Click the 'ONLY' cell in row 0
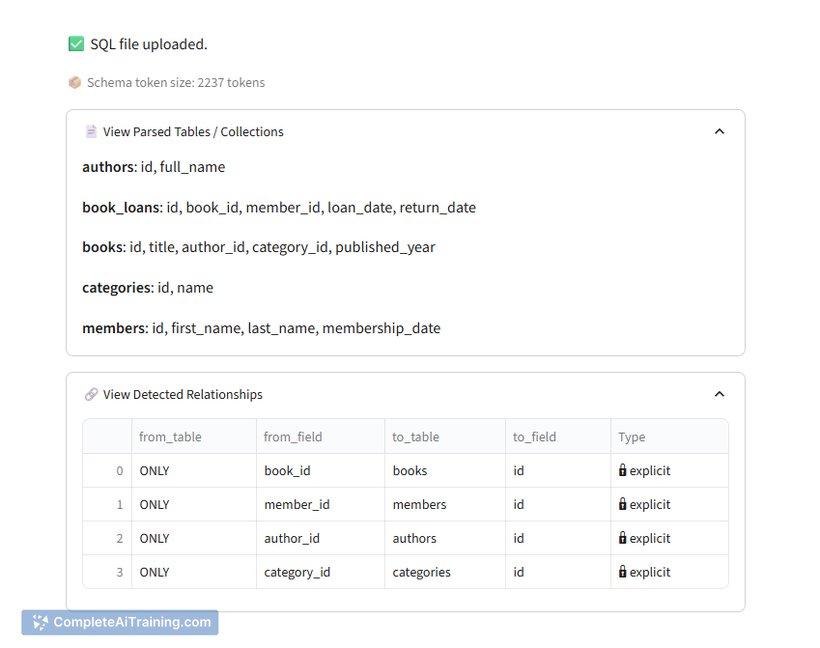The image size is (820, 648). click(194, 471)
